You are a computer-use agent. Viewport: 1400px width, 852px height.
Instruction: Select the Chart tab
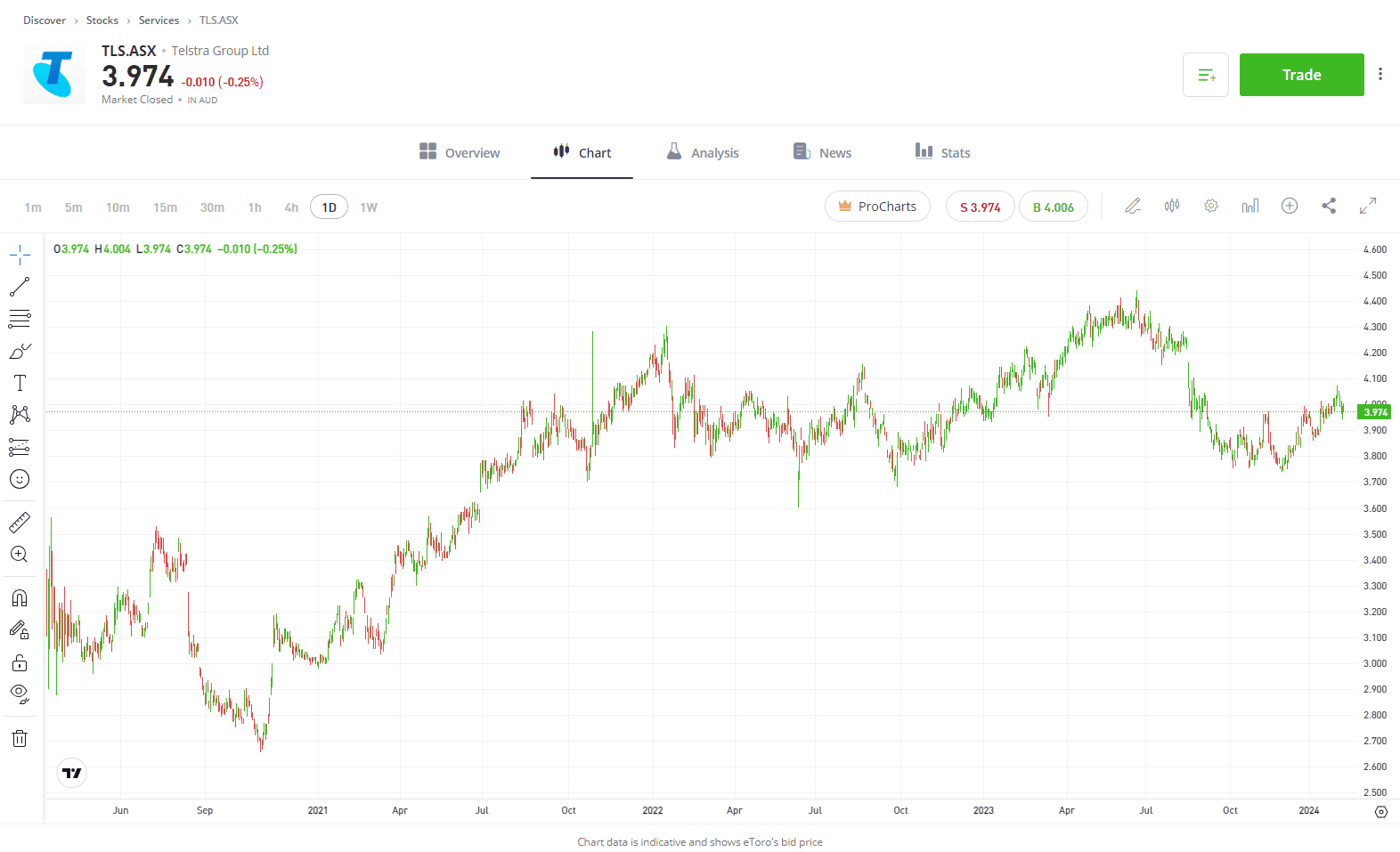(x=582, y=152)
